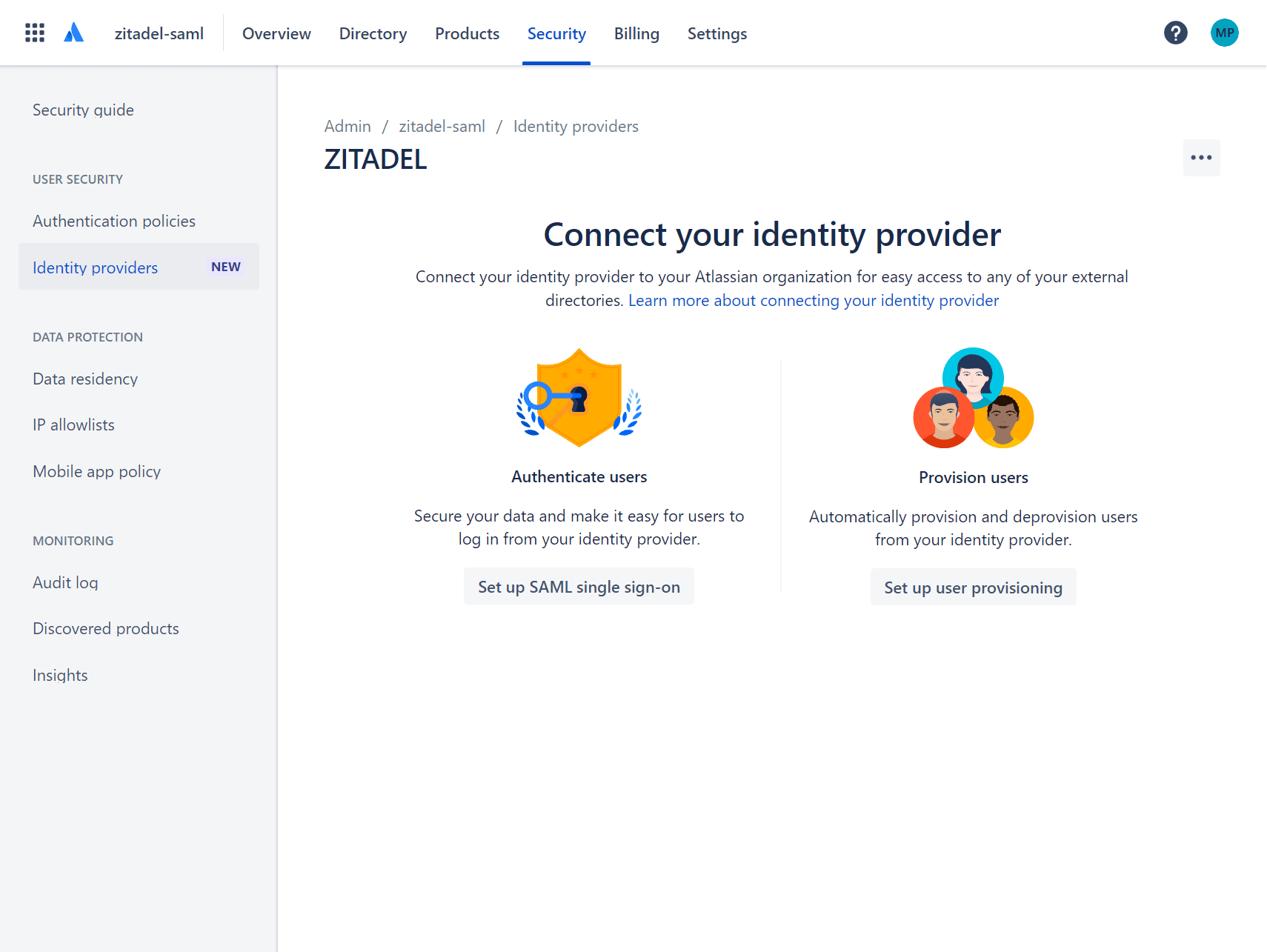Go to the Products tab

point(467,33)
